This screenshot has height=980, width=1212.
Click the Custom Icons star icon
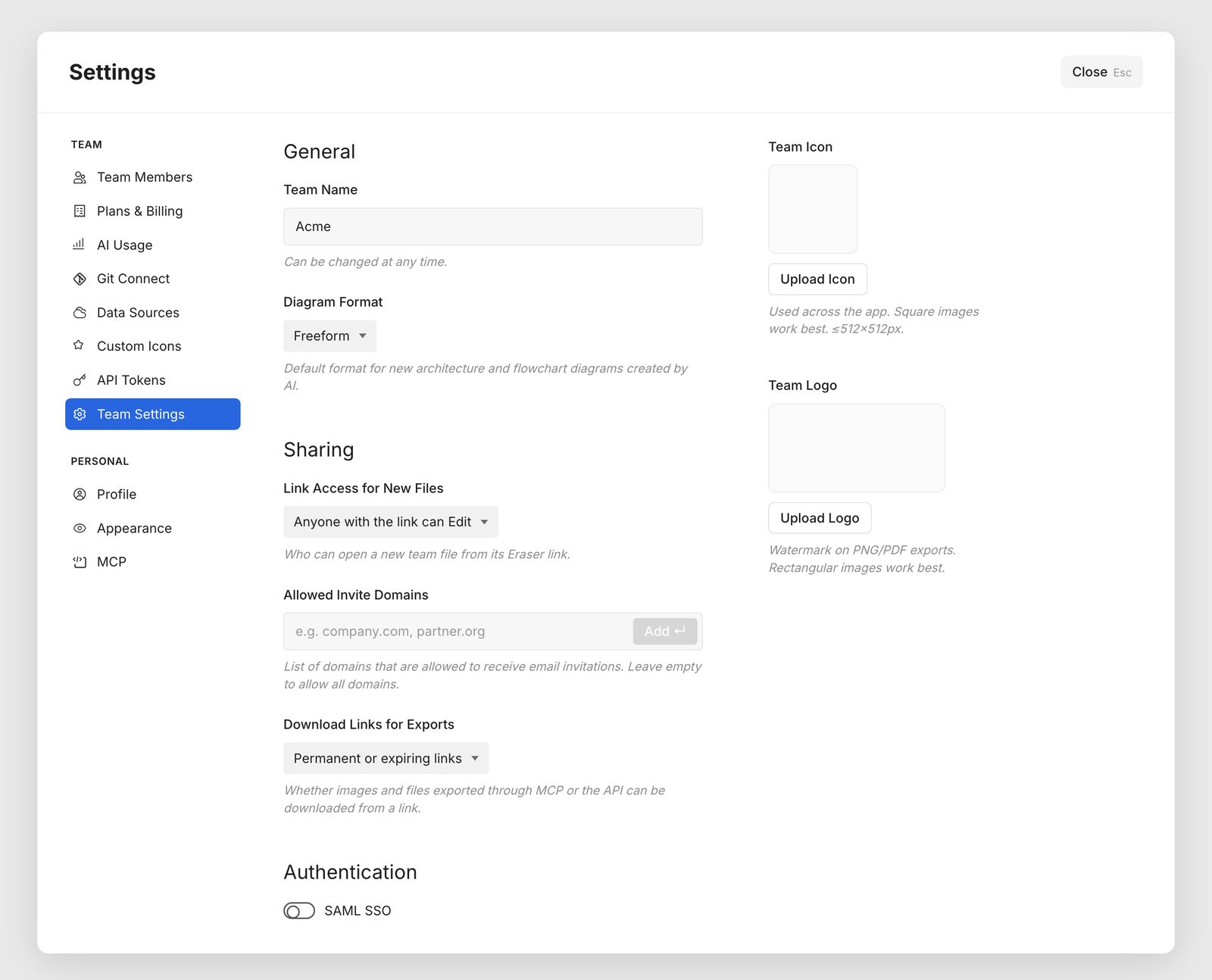coord(79,345)
